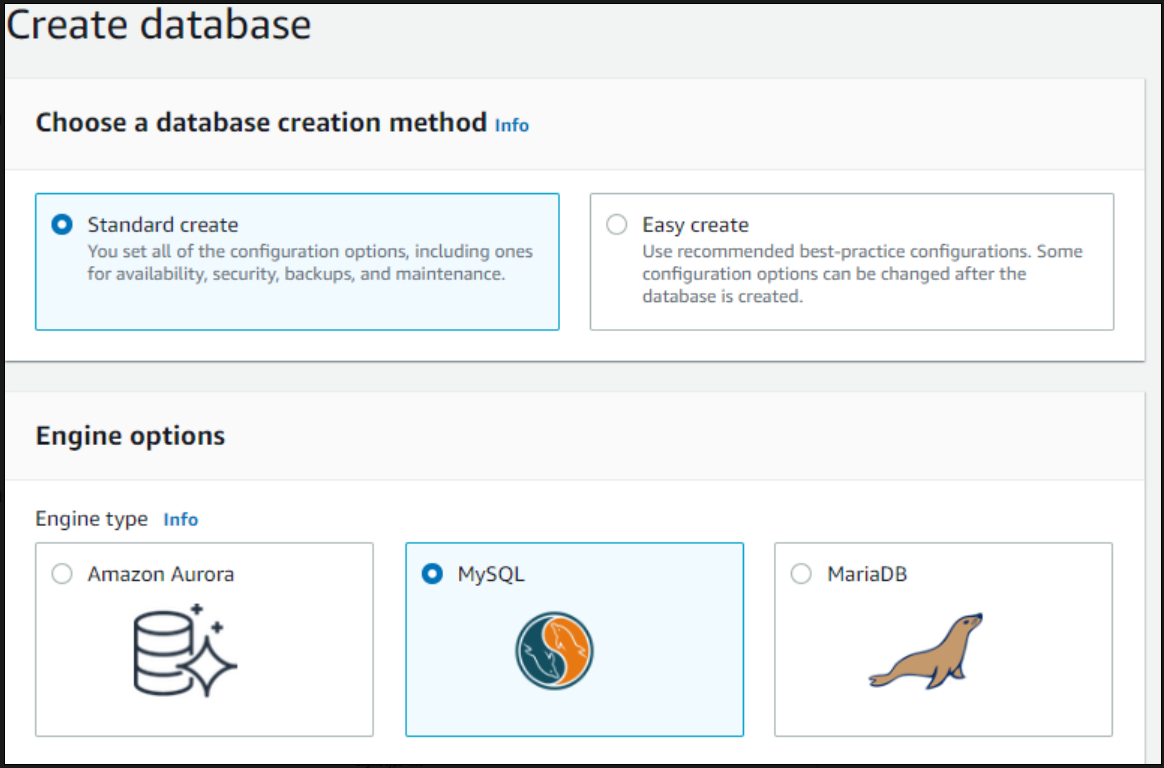1164x768 pixels.
Task: Click the Amazon Aurora engine card
Action: (x=204, y=640)
